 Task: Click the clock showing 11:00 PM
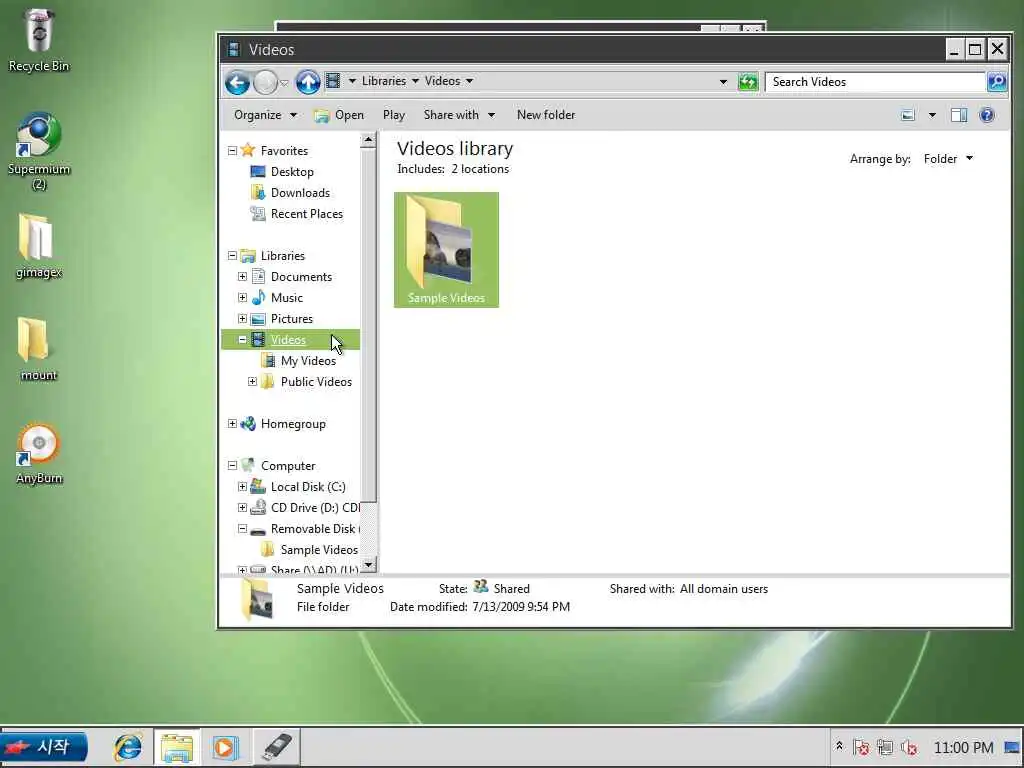coord(963,747)
